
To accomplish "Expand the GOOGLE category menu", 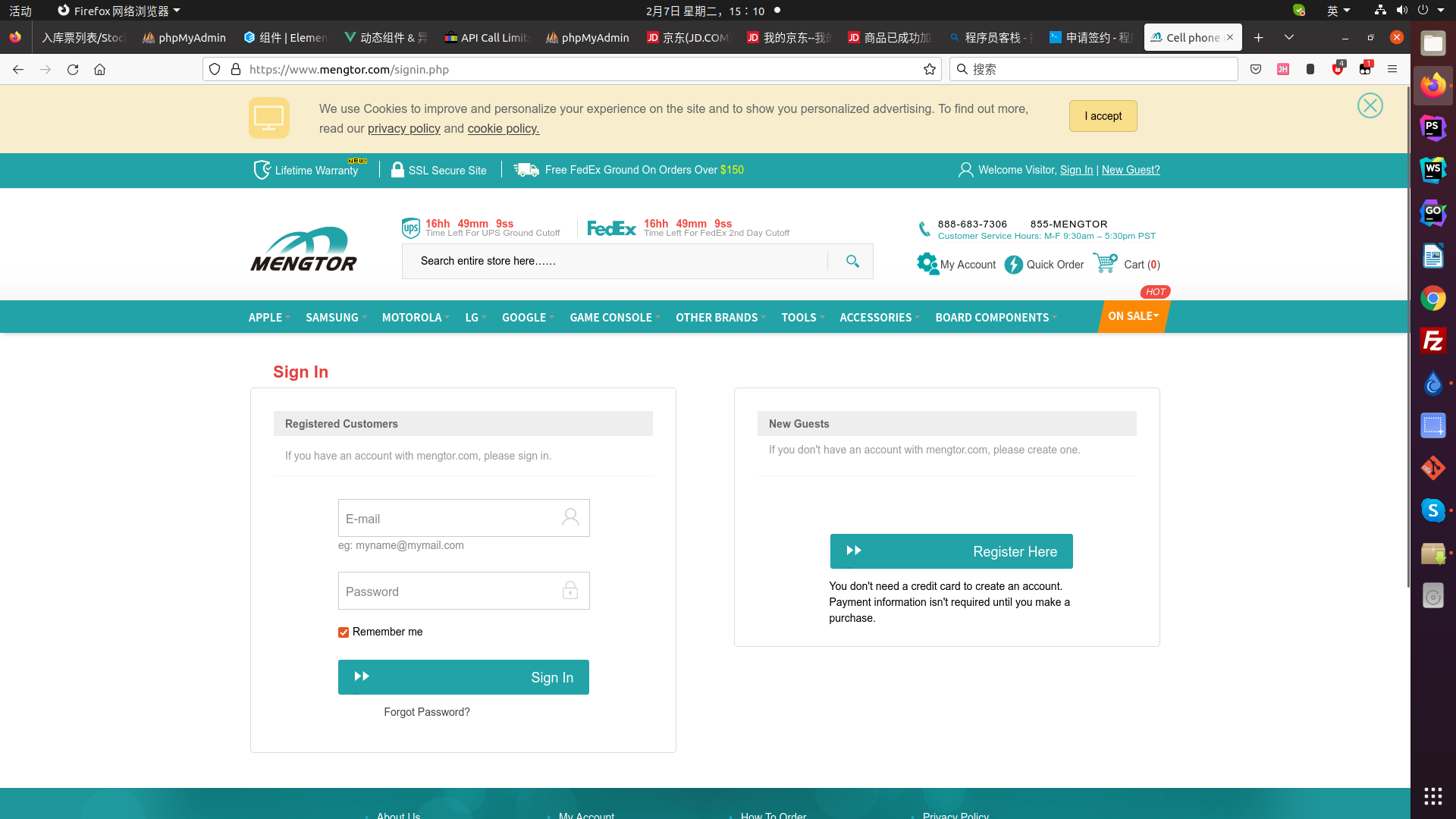I will pyautogui.click(x=528, y=317).
